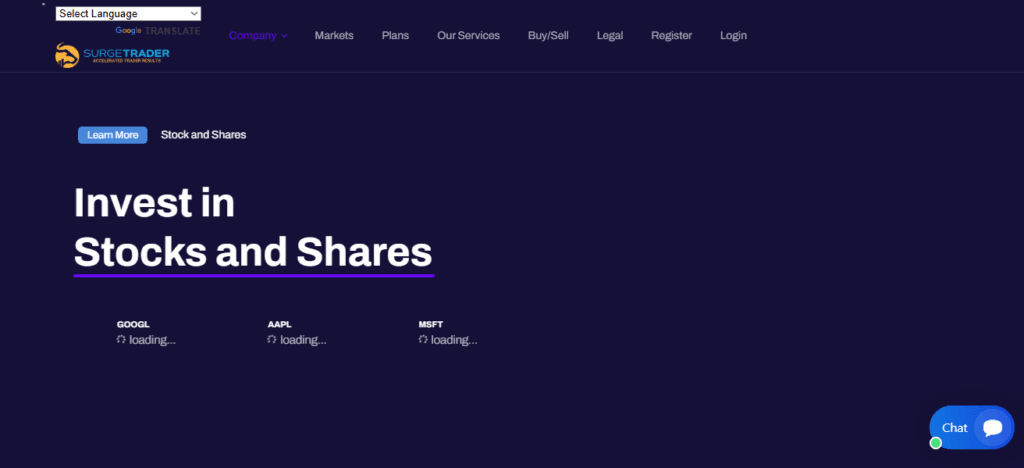
Task: Select Our Services in the navigation
Action: (468, 36)
